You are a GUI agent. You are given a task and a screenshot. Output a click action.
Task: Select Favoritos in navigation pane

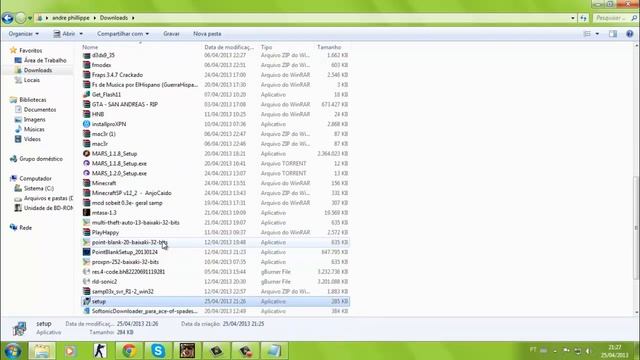tap(30, 50)
